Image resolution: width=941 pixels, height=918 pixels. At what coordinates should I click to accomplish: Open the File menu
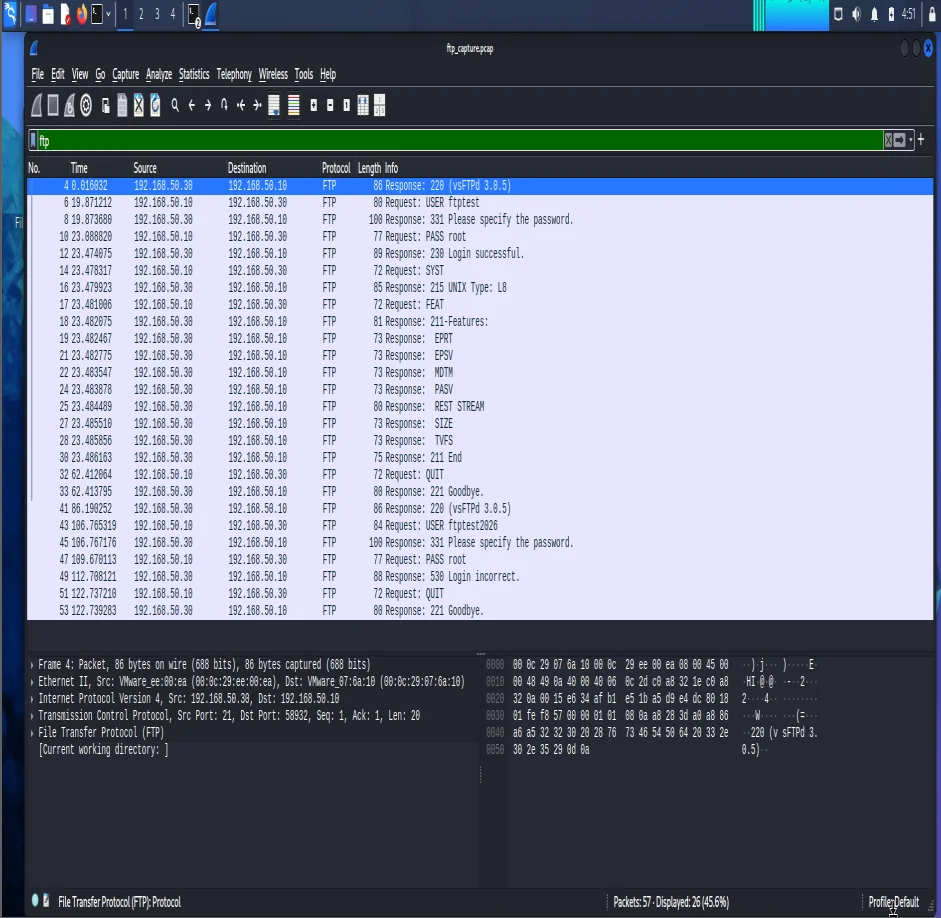click(x=38, y=74)
